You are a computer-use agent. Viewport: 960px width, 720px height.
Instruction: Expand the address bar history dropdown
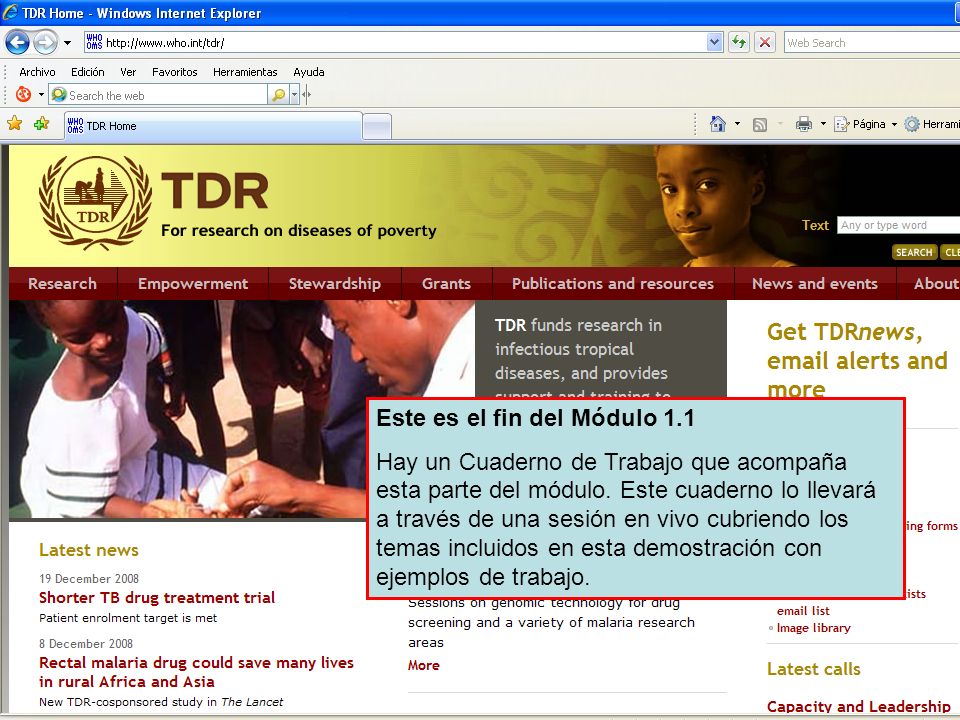coord(714,42)
